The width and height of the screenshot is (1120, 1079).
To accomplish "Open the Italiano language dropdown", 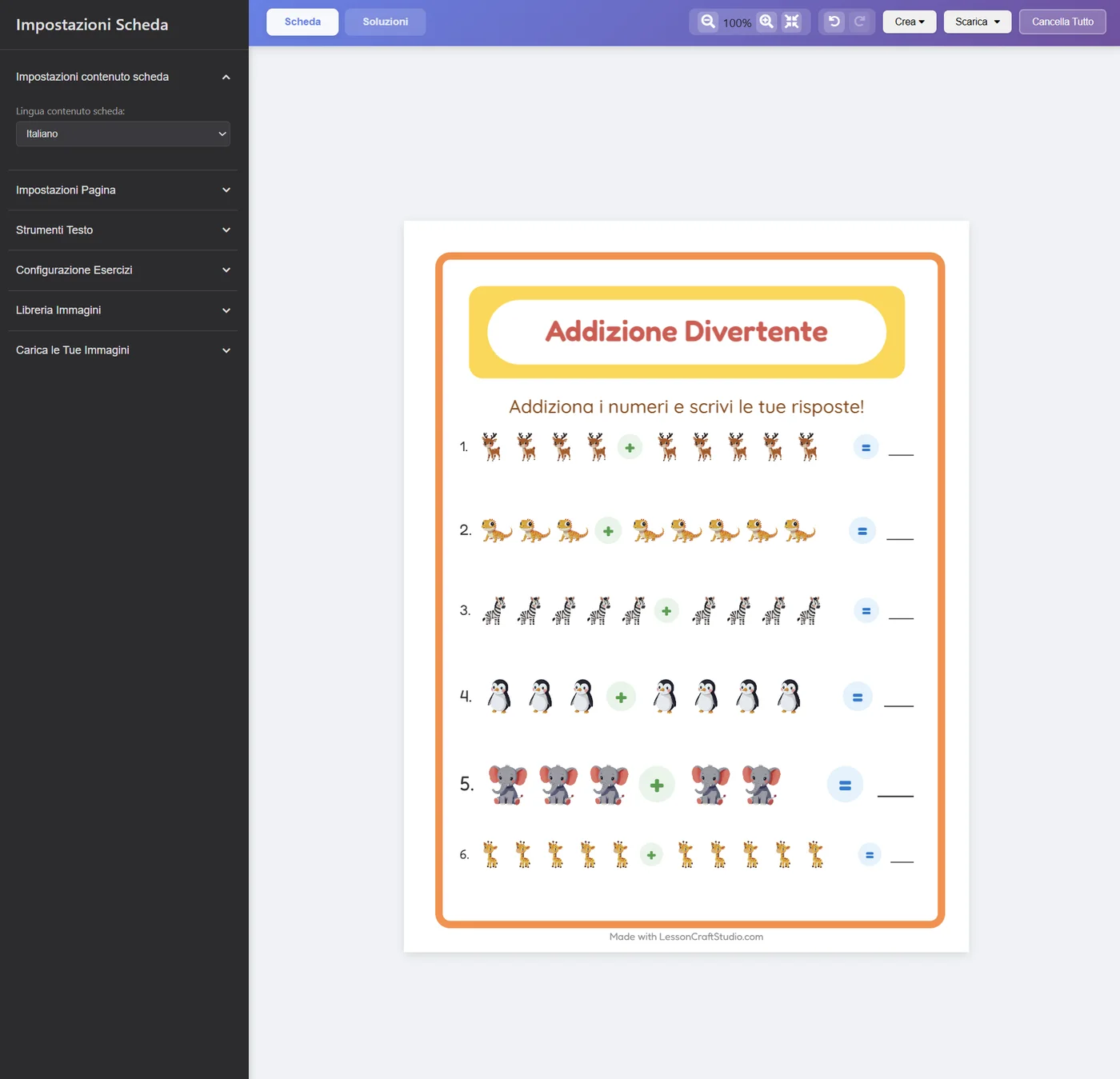I will 123,134.
